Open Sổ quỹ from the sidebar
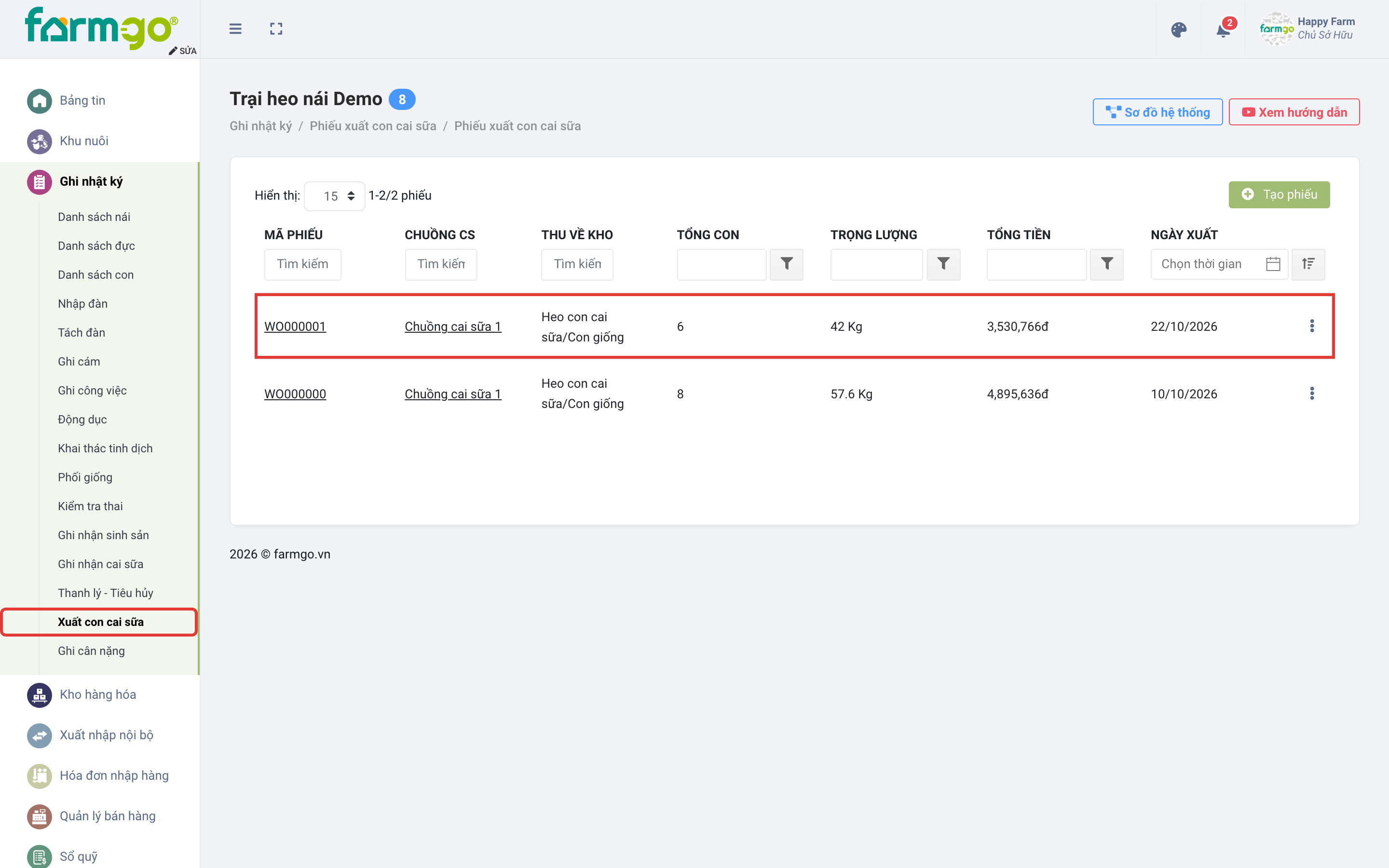Image resolution: width=1389 pixels, height=868 pixels. tap(78, 856)
